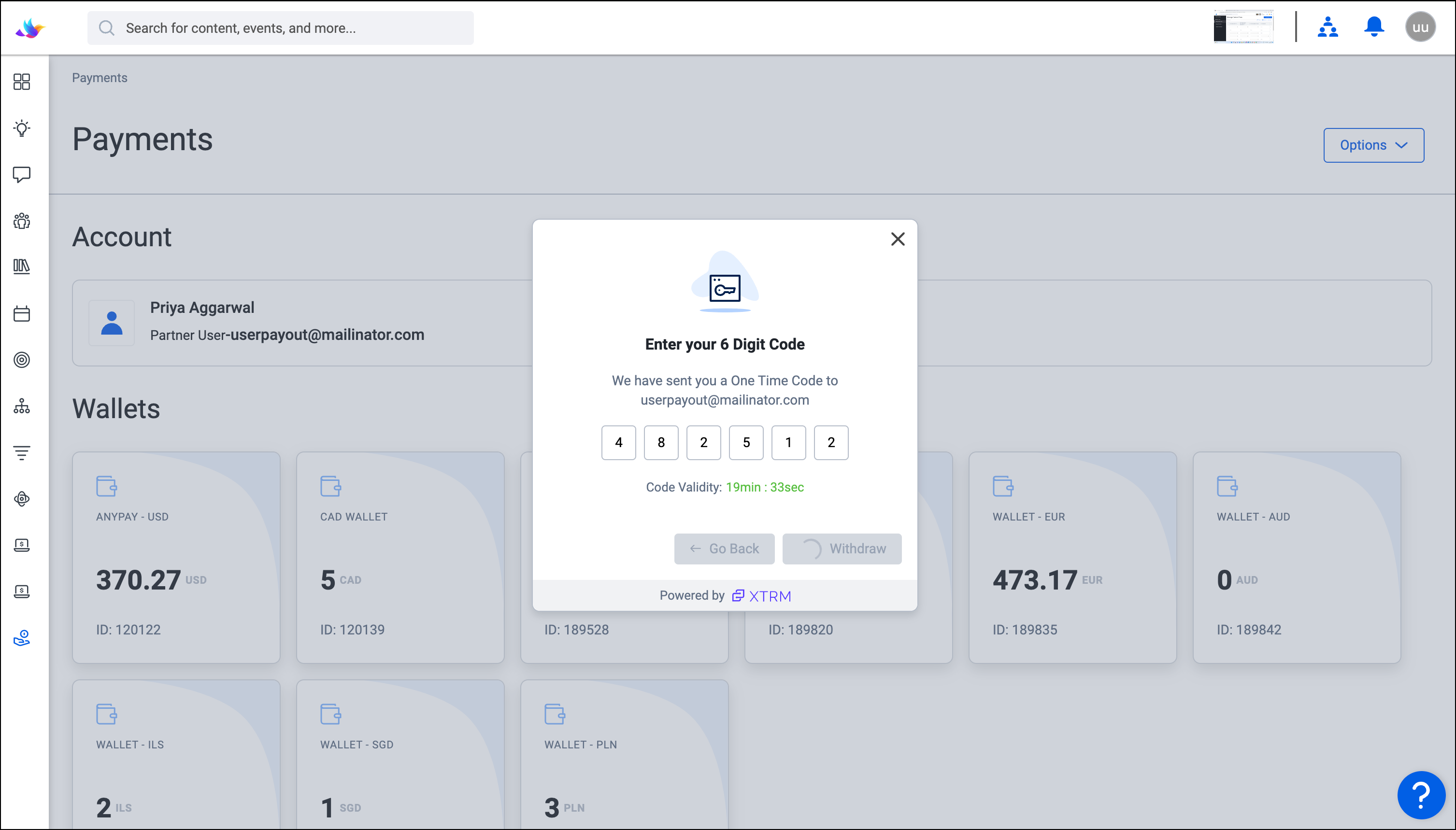
Task: Open the payments hand-coin sidebar icon
Action: click(x=22, y=638)
